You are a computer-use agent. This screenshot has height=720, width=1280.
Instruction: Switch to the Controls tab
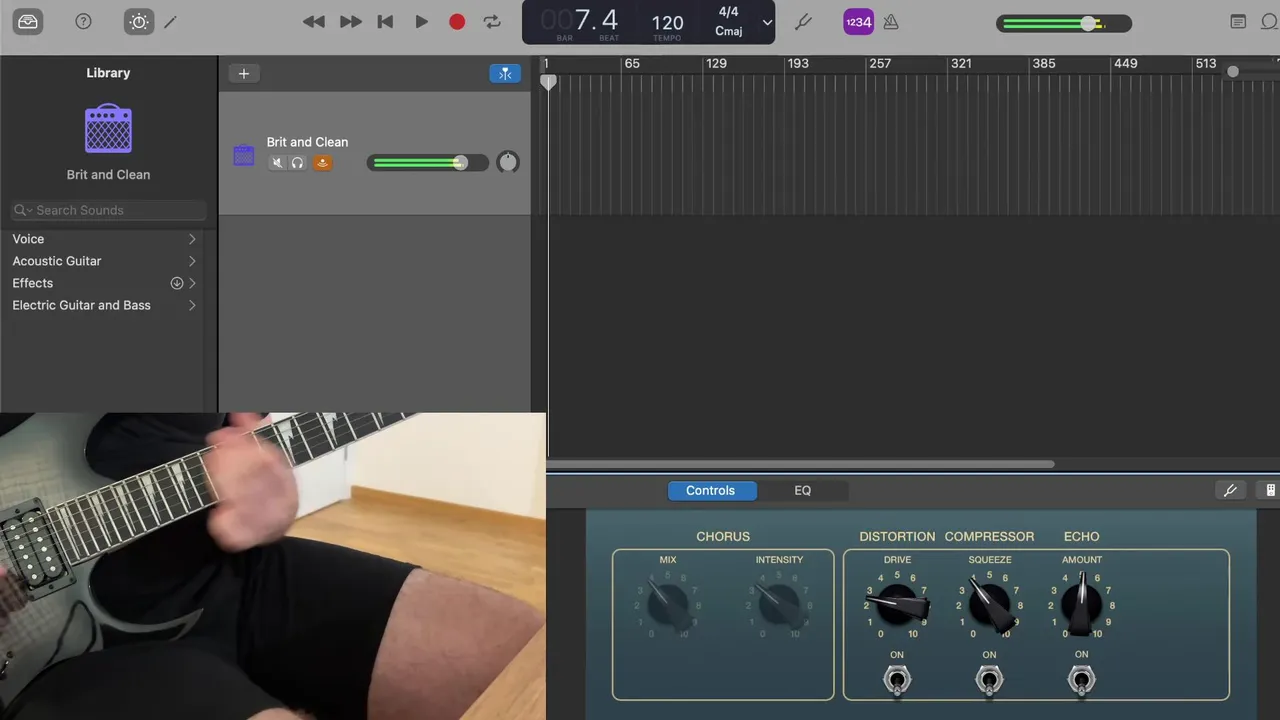pyautogui.click(x=711, y=491)
